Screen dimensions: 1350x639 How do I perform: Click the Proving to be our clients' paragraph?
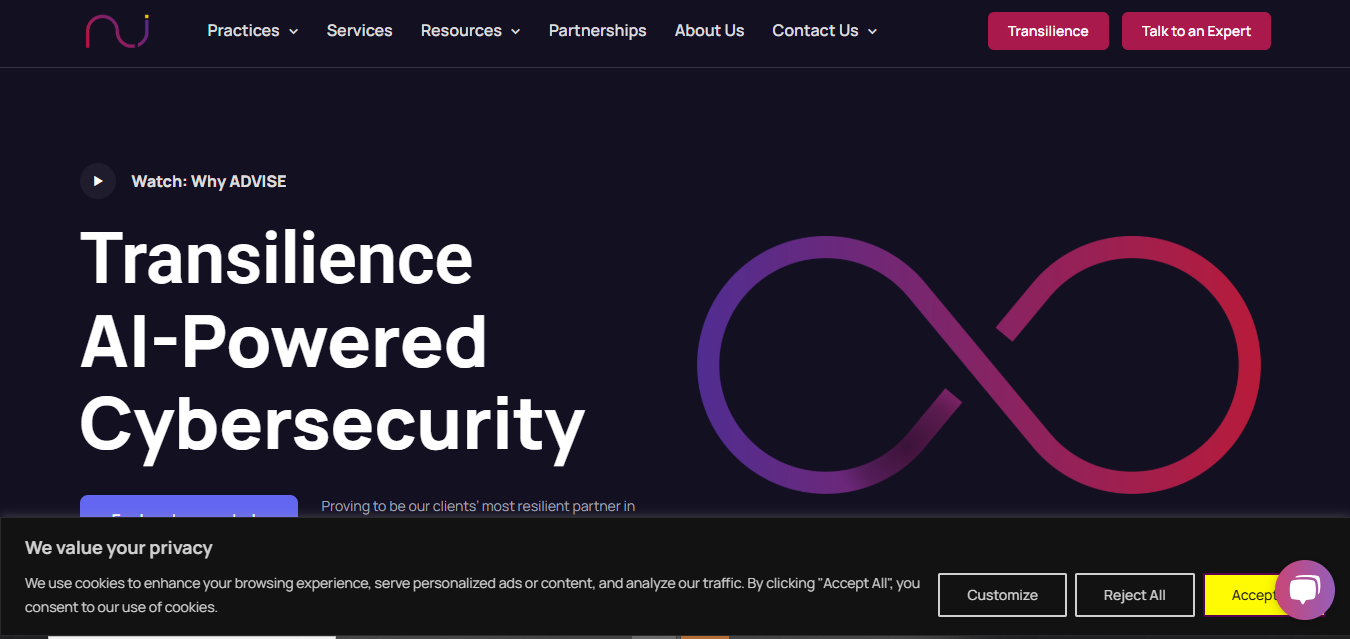(x=478, y=507)
